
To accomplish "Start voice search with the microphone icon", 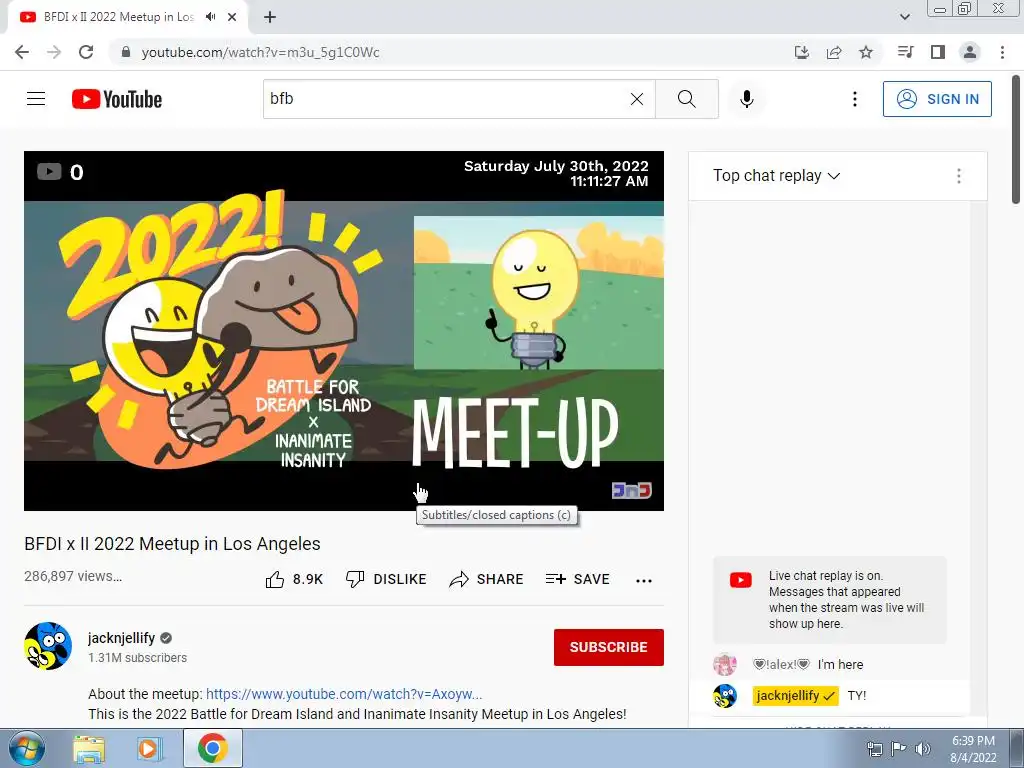I will (746, 99).
